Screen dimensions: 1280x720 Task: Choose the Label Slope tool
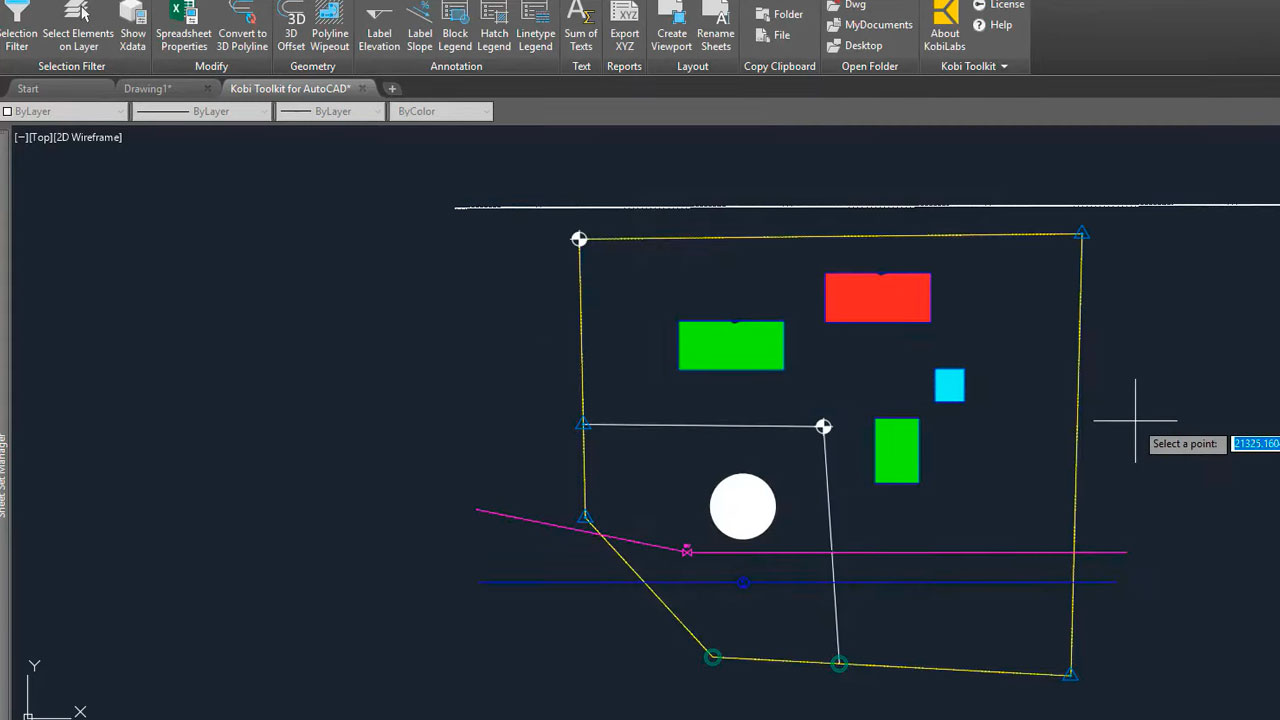click(420, 27)
